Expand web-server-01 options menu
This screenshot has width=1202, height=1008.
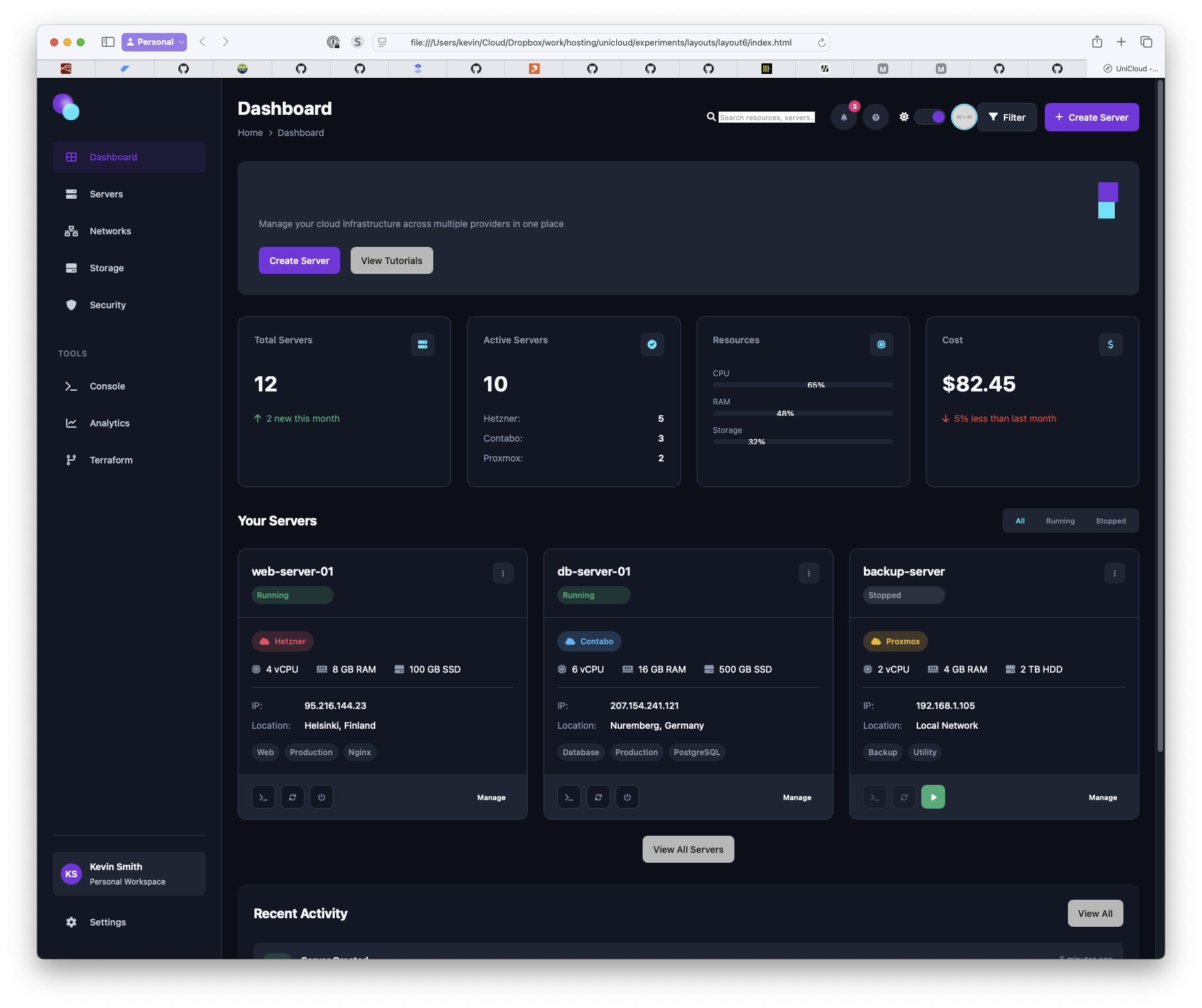[x=503, y=574]
